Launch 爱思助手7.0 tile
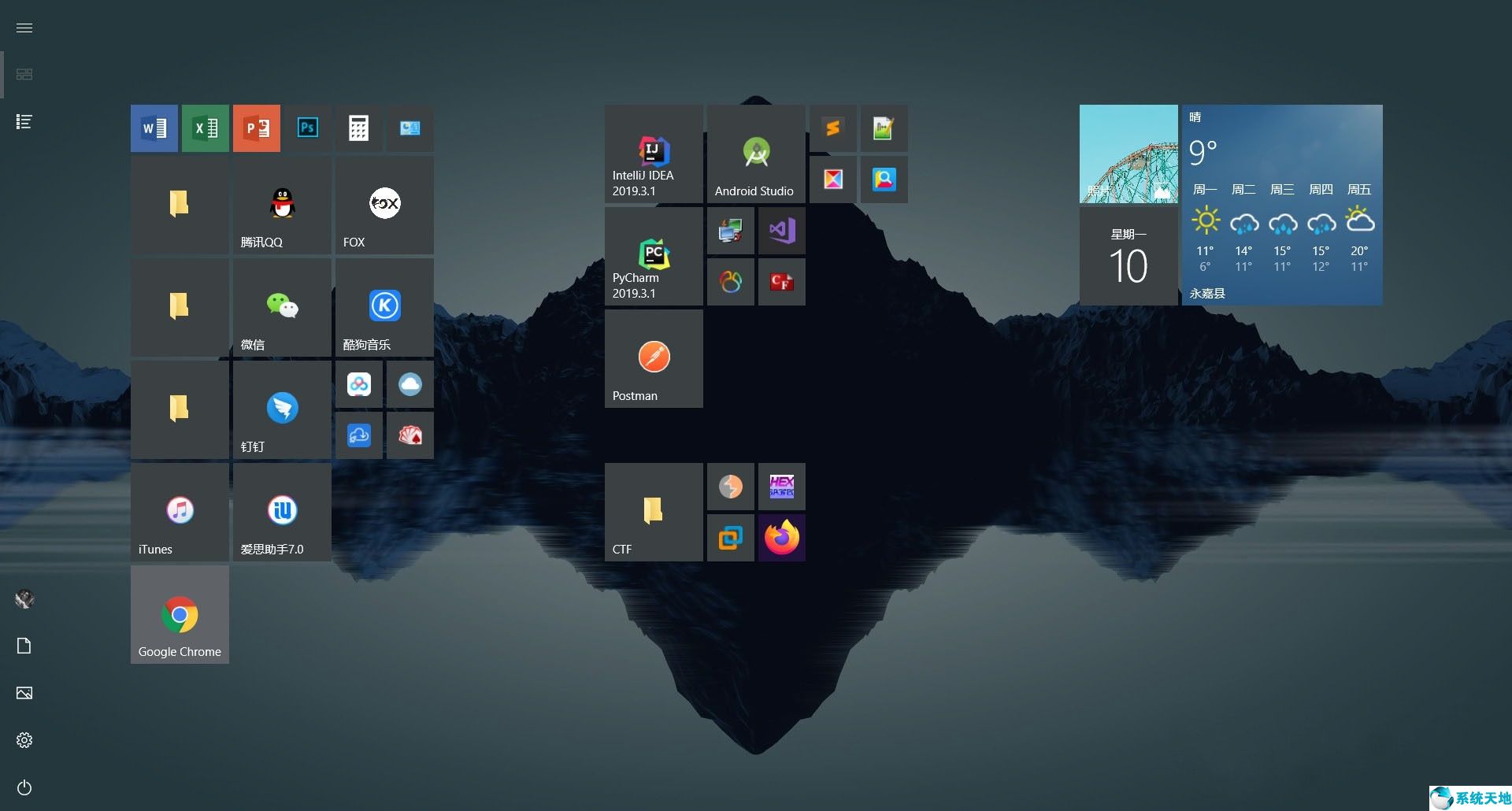 click(282, 512)
